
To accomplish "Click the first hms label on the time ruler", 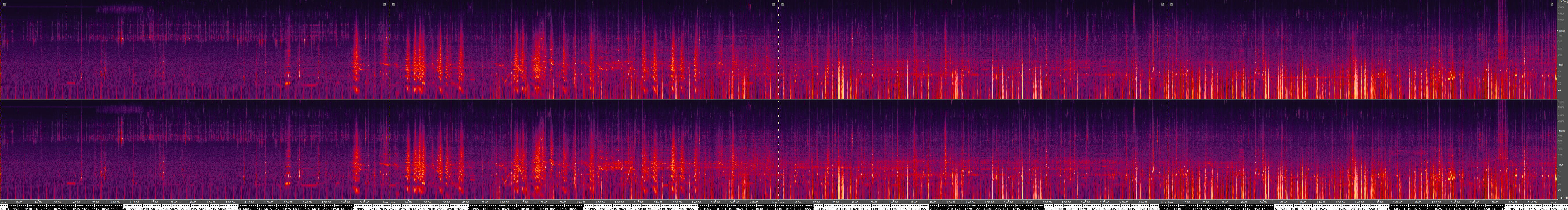I will click(x=3, y=202).
